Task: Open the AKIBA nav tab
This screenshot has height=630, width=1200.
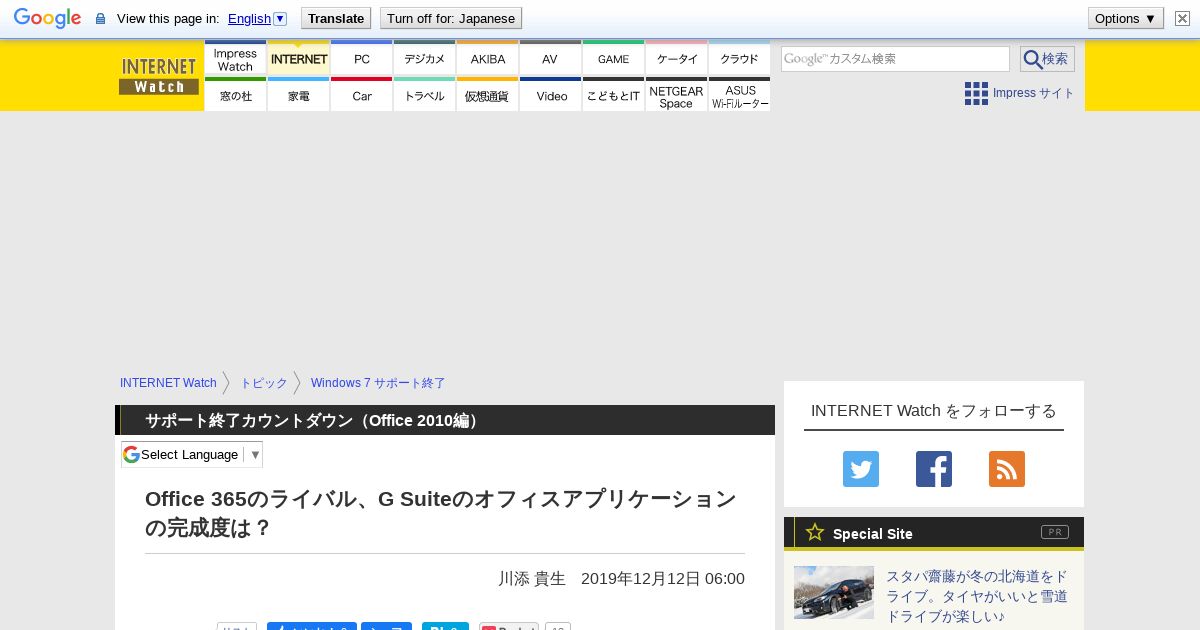Action: tap(488, 59)
